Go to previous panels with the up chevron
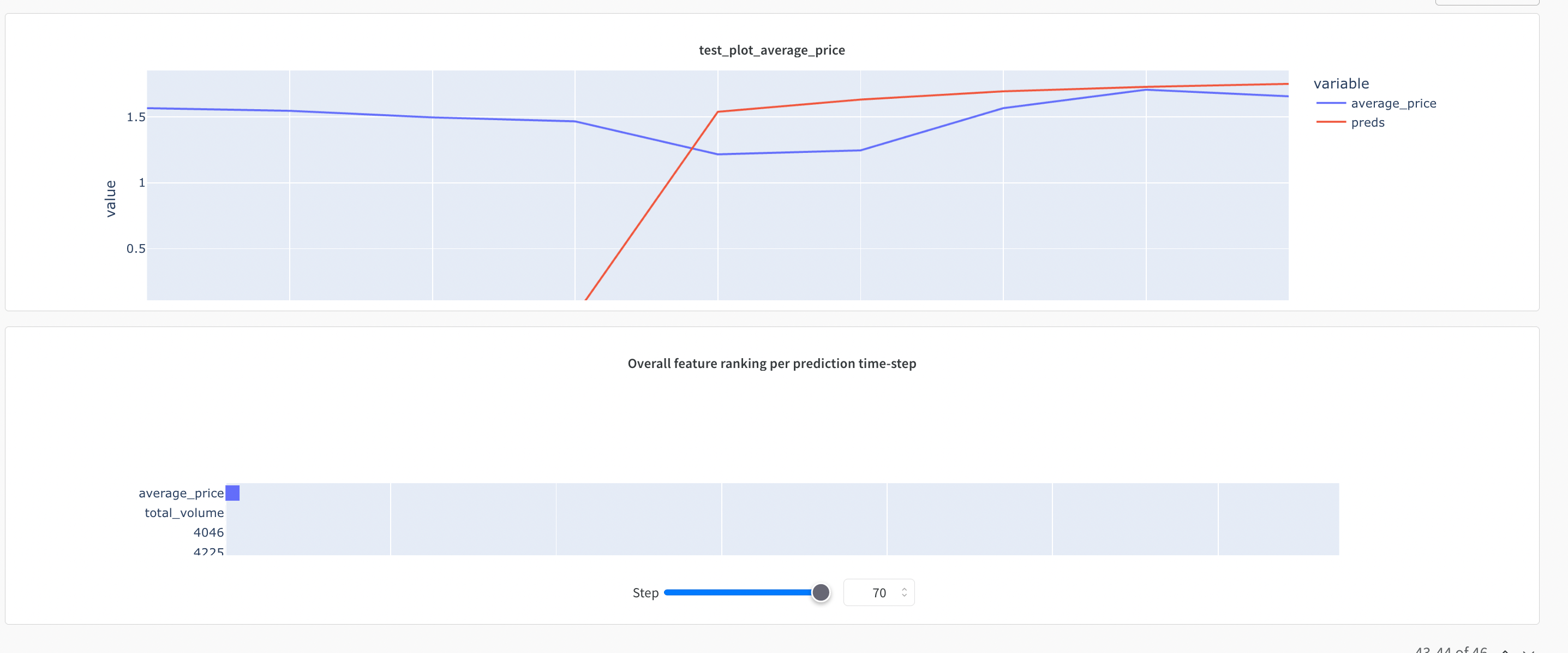Viewport: 1568px width, 653px height. (x=1505, y=650)
